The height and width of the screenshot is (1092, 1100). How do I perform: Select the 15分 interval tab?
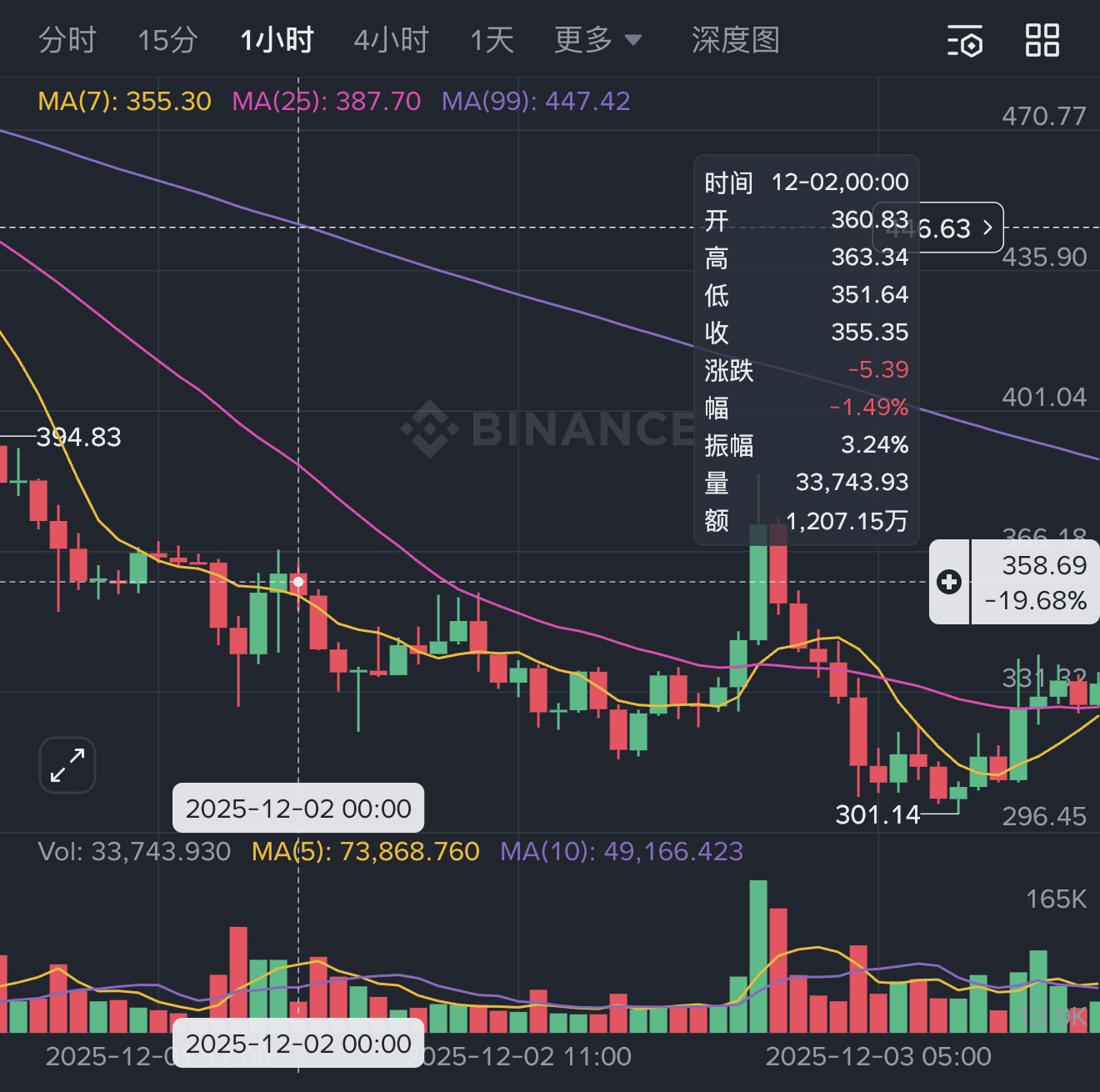167,40
